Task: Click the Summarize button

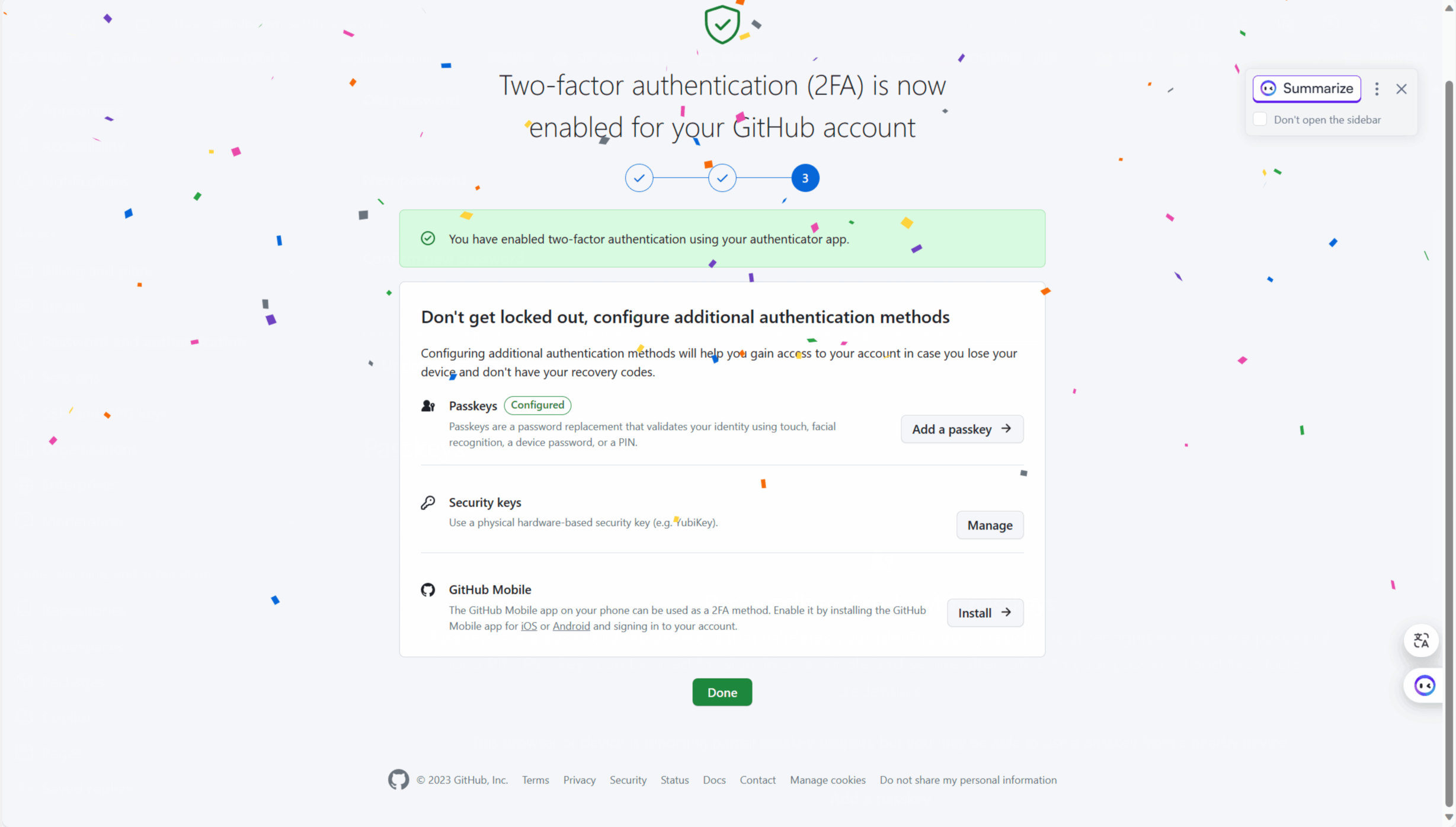Action: pos(1307,89)
